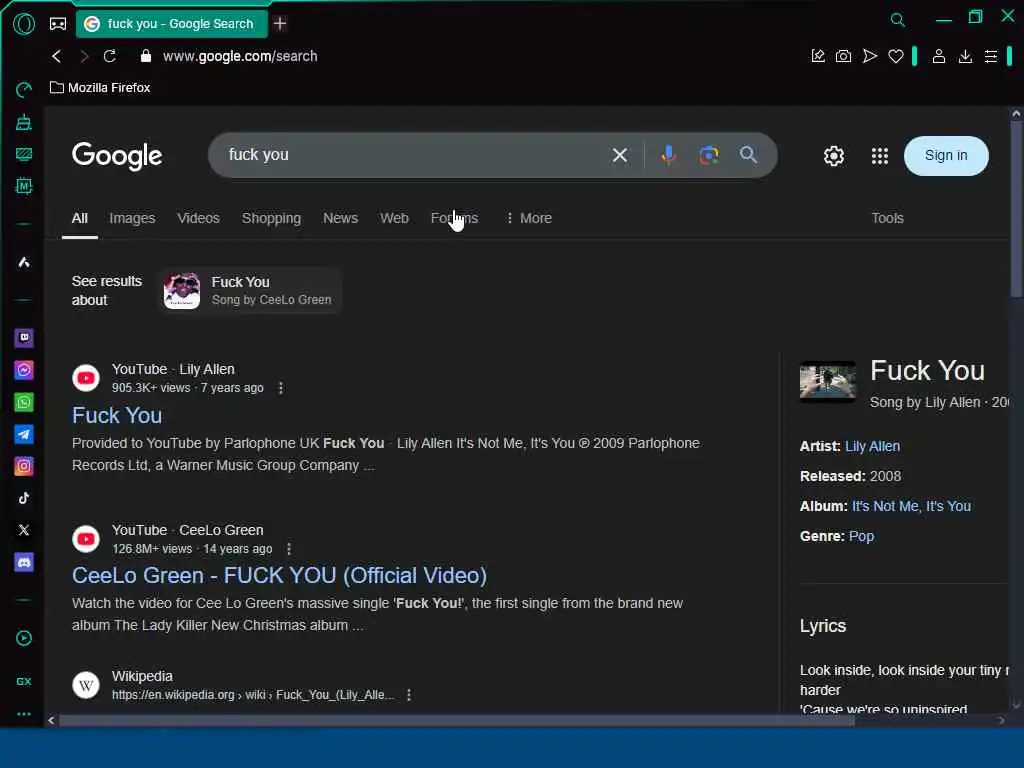Open Google quick settings gear
The width and height of the screenshot is (1024, 768).
point(833,155)
